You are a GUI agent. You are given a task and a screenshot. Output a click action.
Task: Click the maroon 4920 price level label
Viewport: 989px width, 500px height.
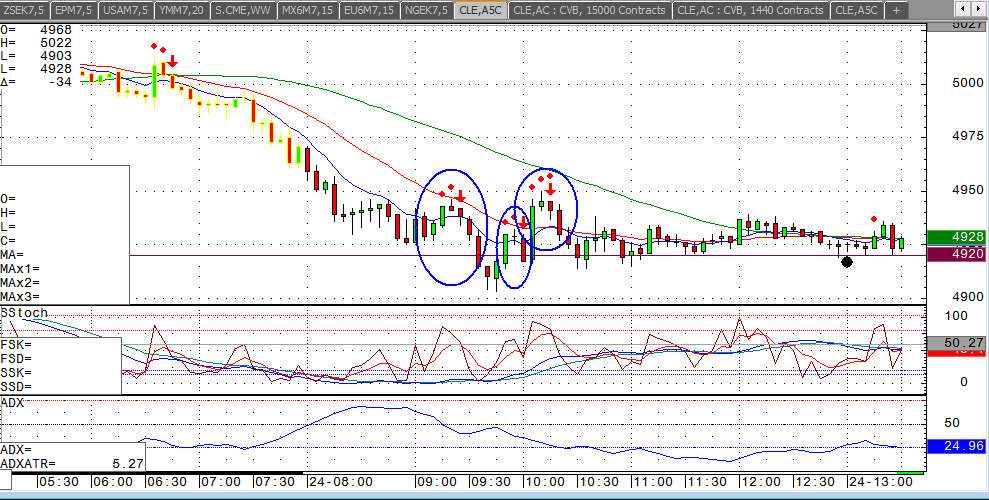(957, 254)
